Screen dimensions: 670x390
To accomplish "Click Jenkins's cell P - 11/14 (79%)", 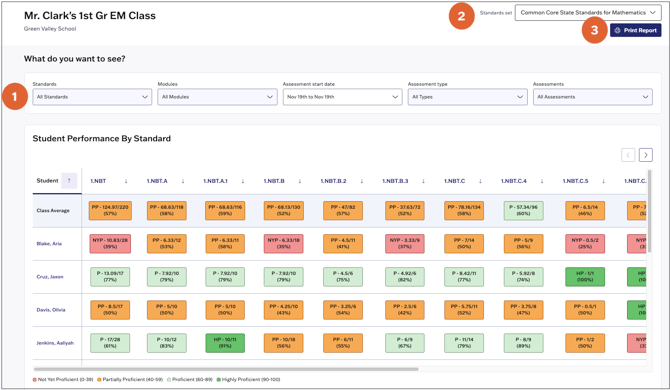I will 464,343.
